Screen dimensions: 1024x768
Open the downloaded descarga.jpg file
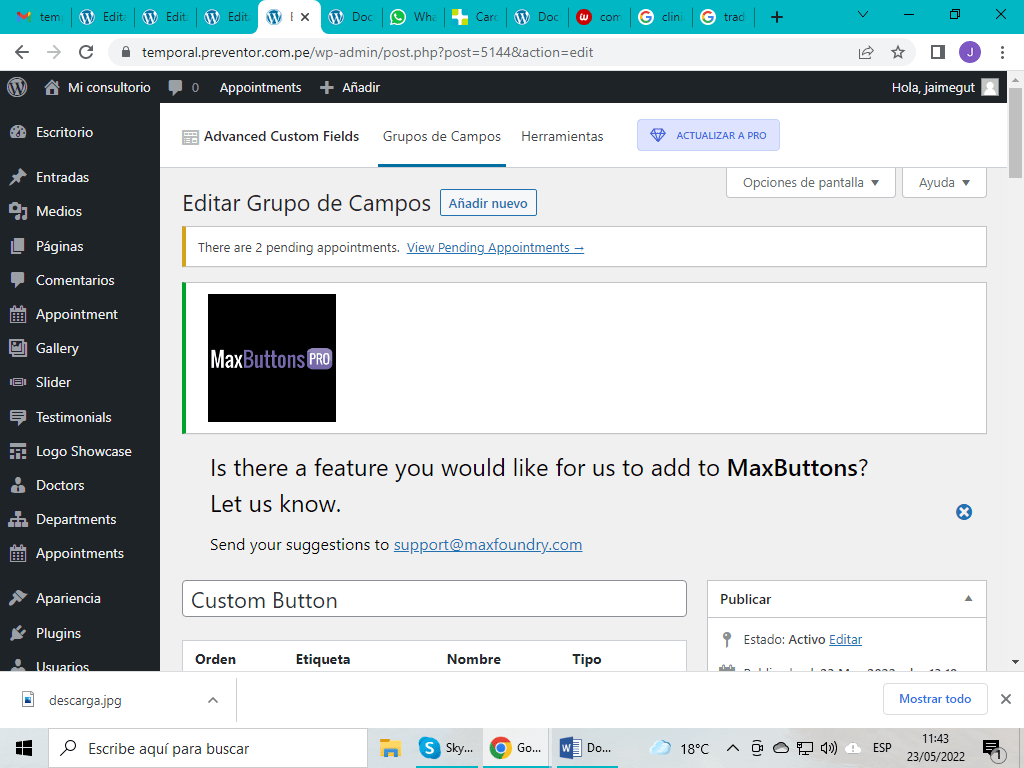(x=85, y=700)
